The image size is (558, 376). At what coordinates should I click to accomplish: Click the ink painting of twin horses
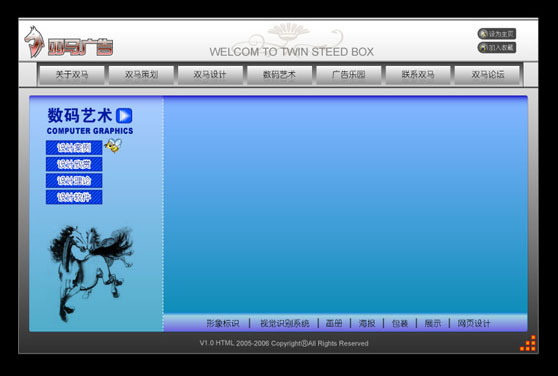(91, 272)
